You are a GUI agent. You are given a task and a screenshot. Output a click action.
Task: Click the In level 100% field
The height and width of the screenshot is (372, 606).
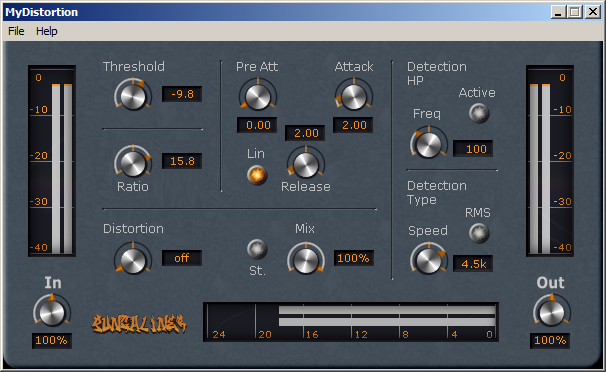(51, 340)
